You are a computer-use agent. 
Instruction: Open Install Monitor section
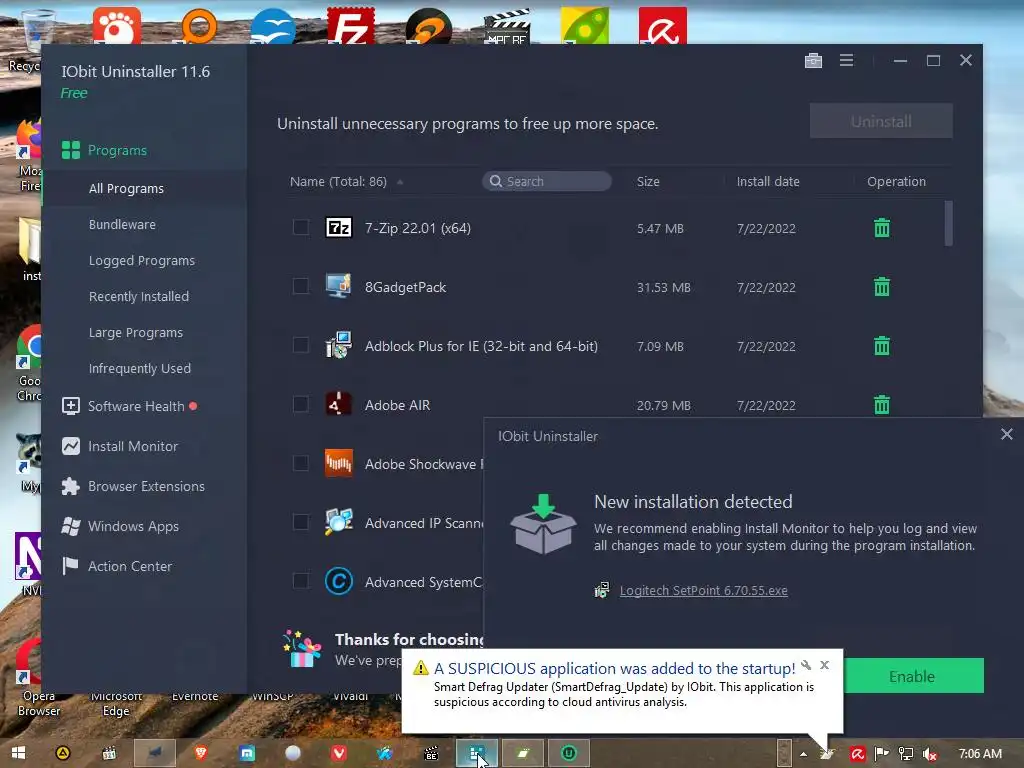[x=120, y=446]
